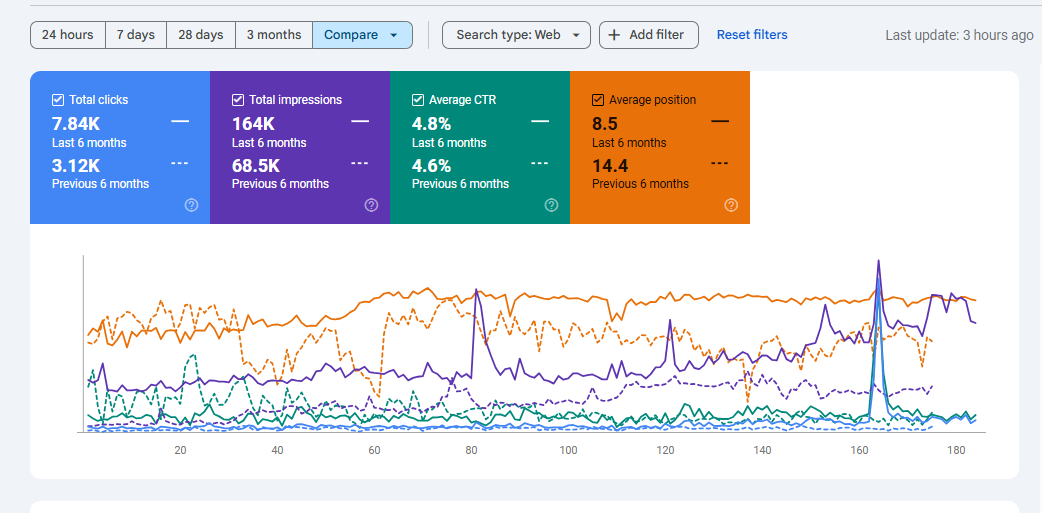Click the solid line legend on Total clicks card
The width and height of the screenshot is (1042, 513).
click(180, 122)
